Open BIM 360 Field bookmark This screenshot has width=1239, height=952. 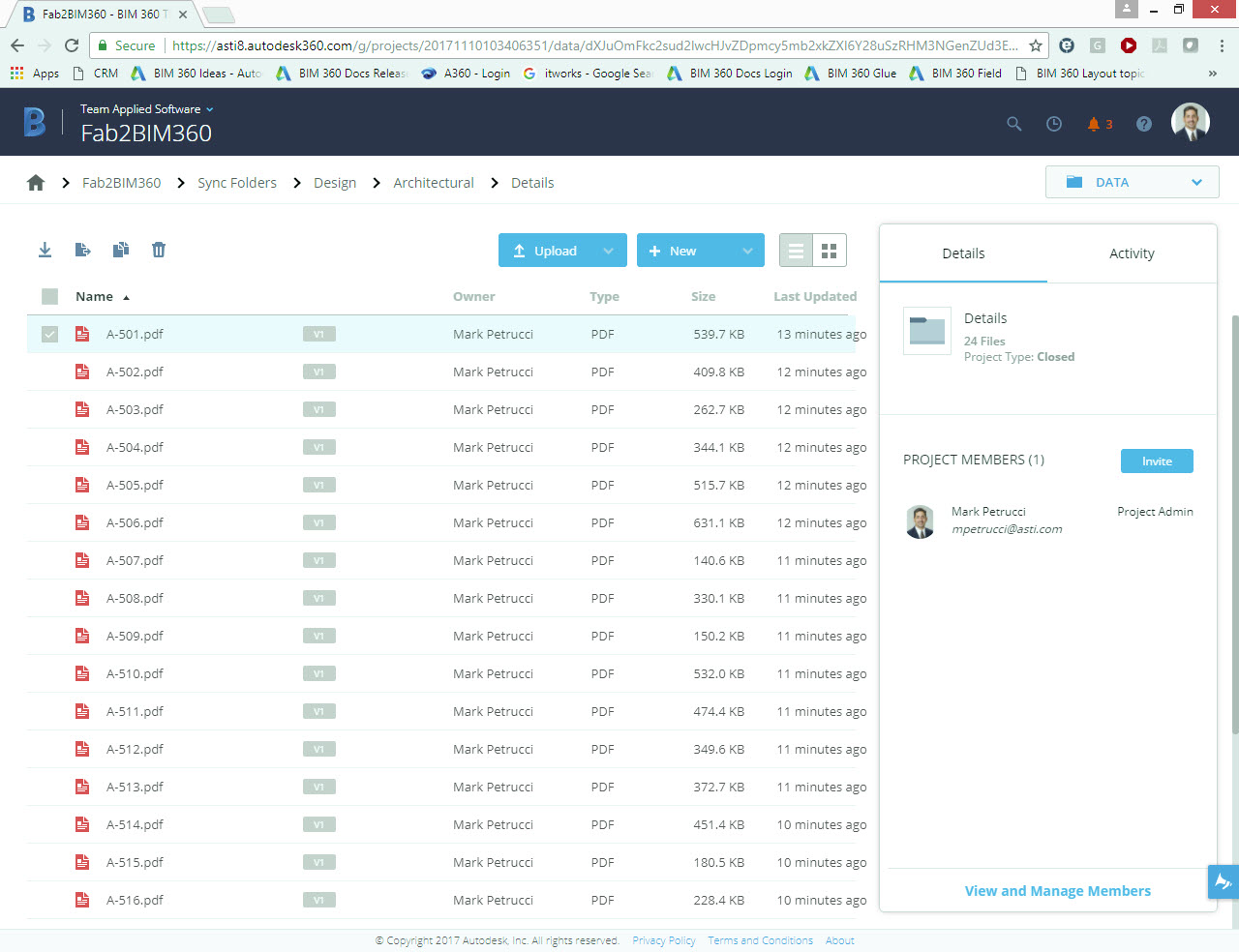(x=955, y=74)
